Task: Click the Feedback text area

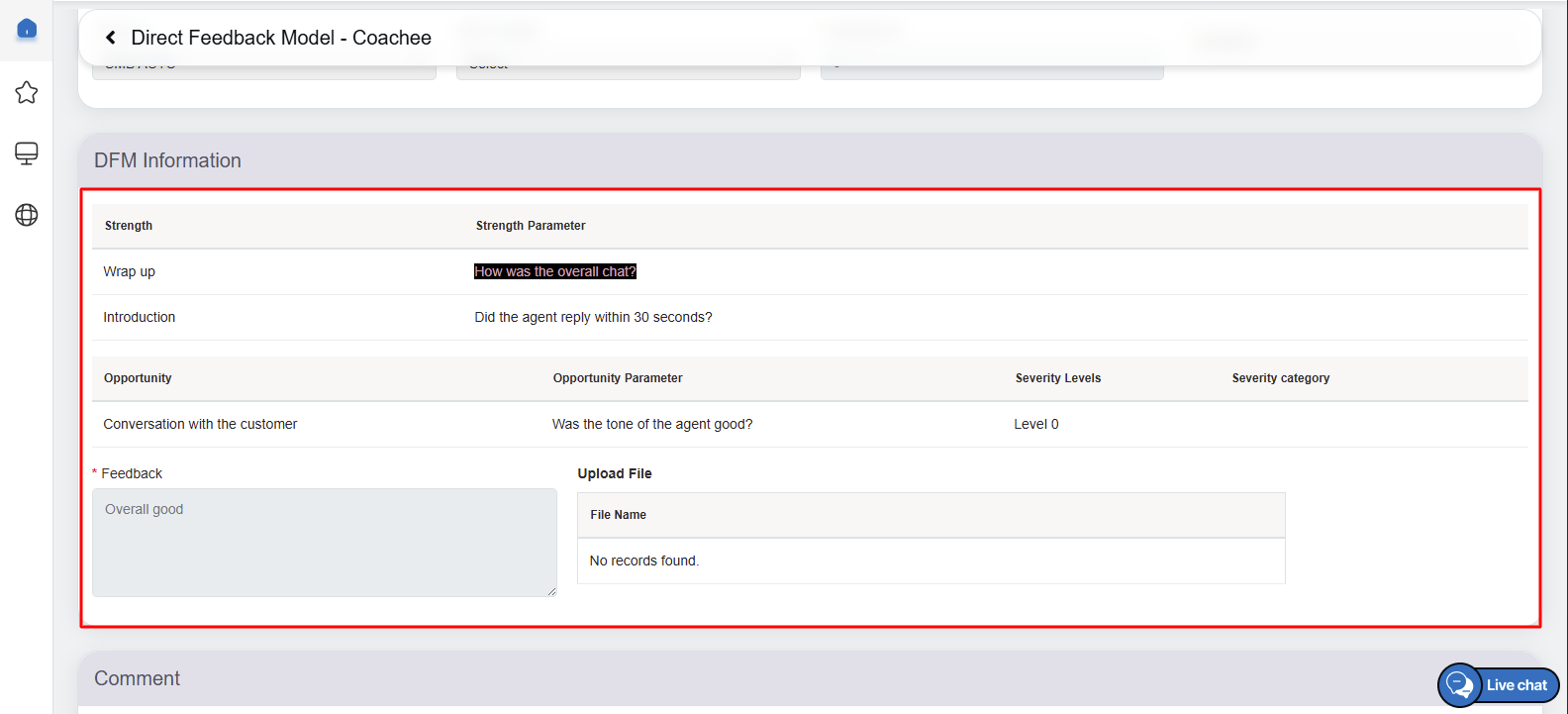Action: coord(324,542)
